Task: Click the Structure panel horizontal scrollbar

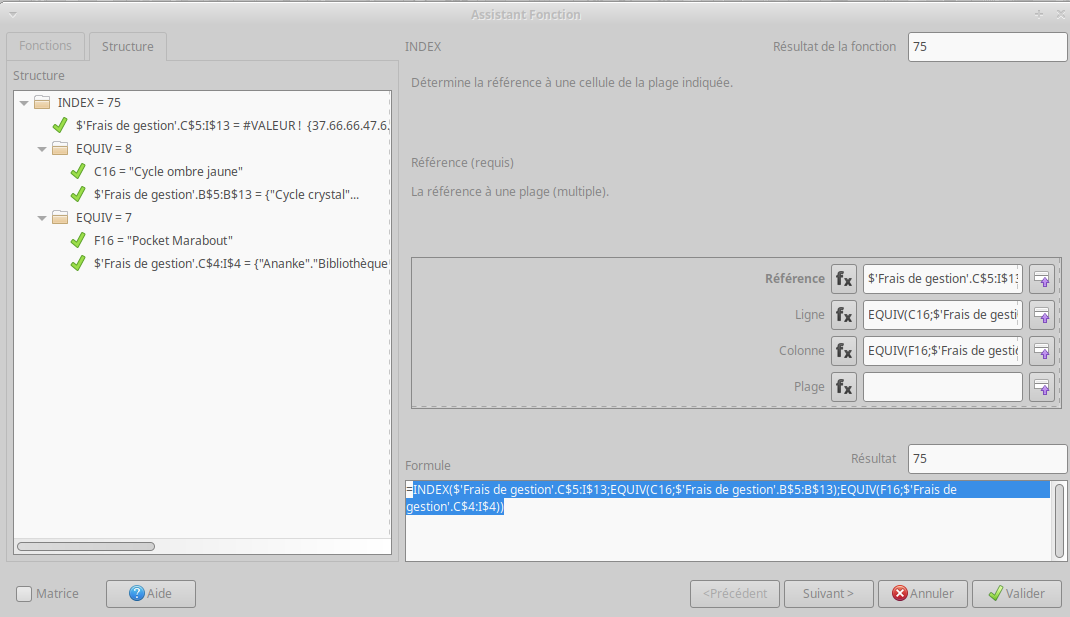Action: coord(86,546)
